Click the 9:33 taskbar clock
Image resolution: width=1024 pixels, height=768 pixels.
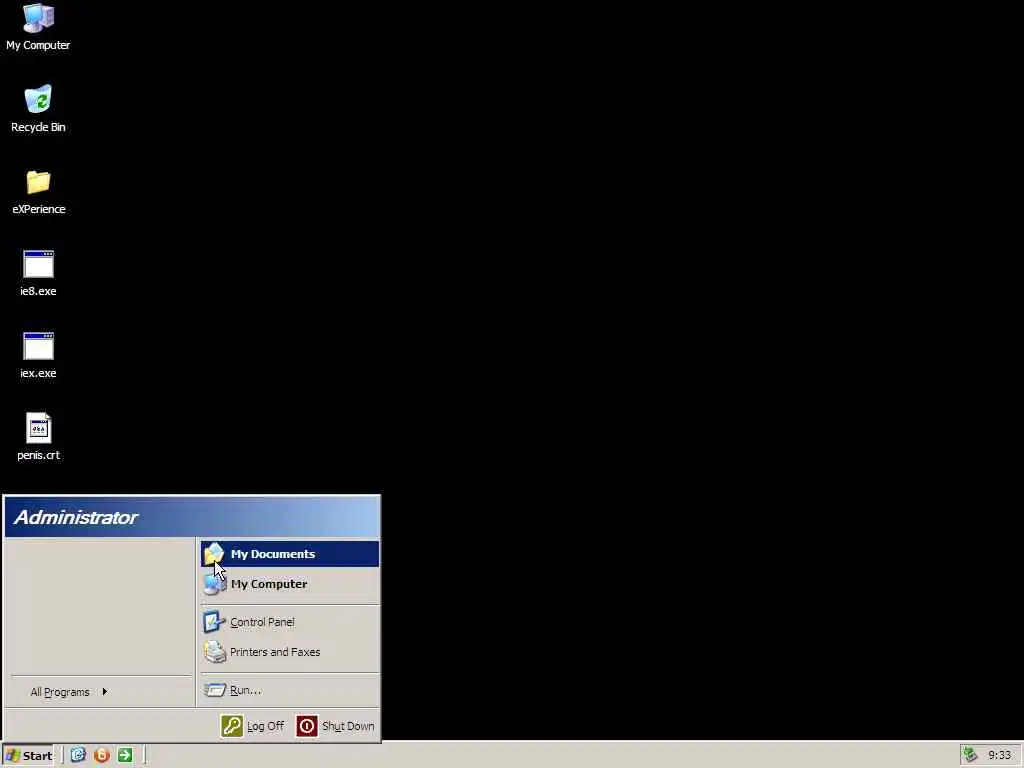[999, 756]
